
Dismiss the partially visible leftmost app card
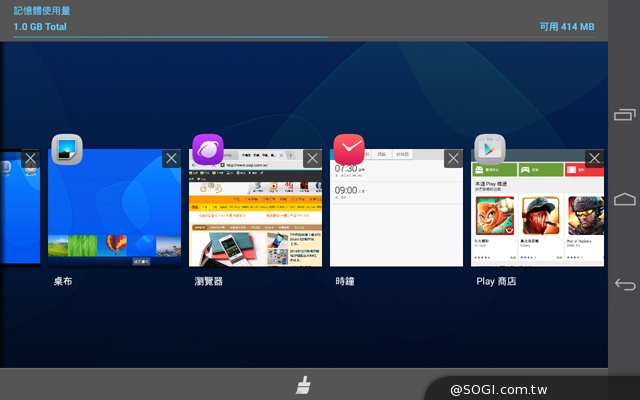30,159
